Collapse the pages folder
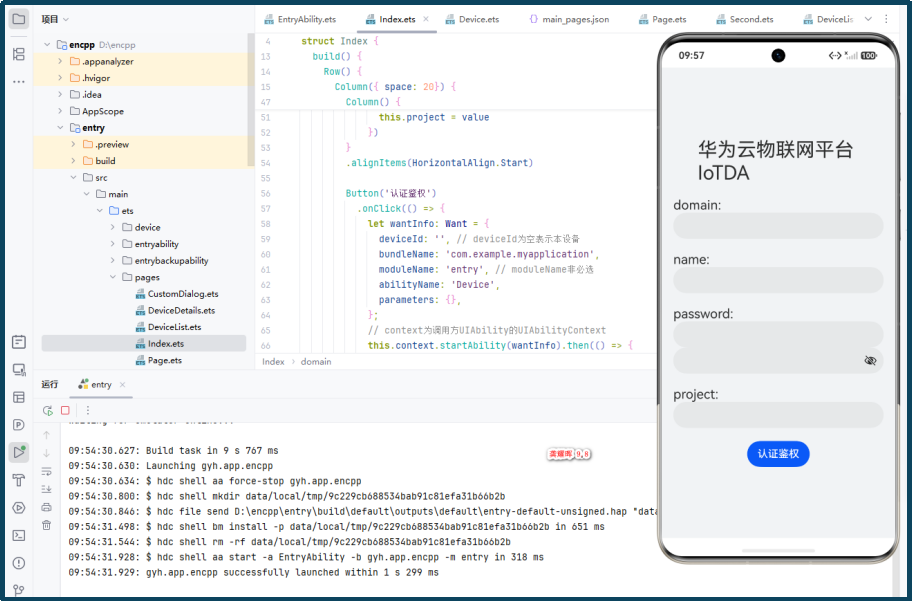This screenshot has height=601, width=912. click(113, 277)
